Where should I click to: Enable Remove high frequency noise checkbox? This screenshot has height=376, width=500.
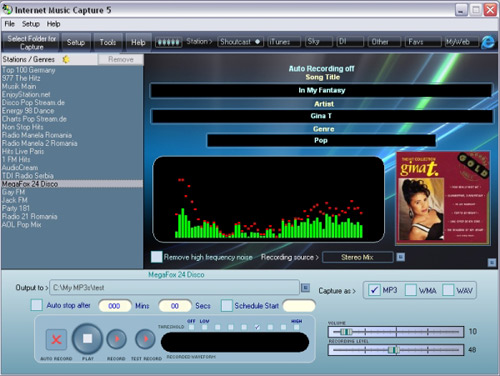pyautogui.click(x=157, y=257)
